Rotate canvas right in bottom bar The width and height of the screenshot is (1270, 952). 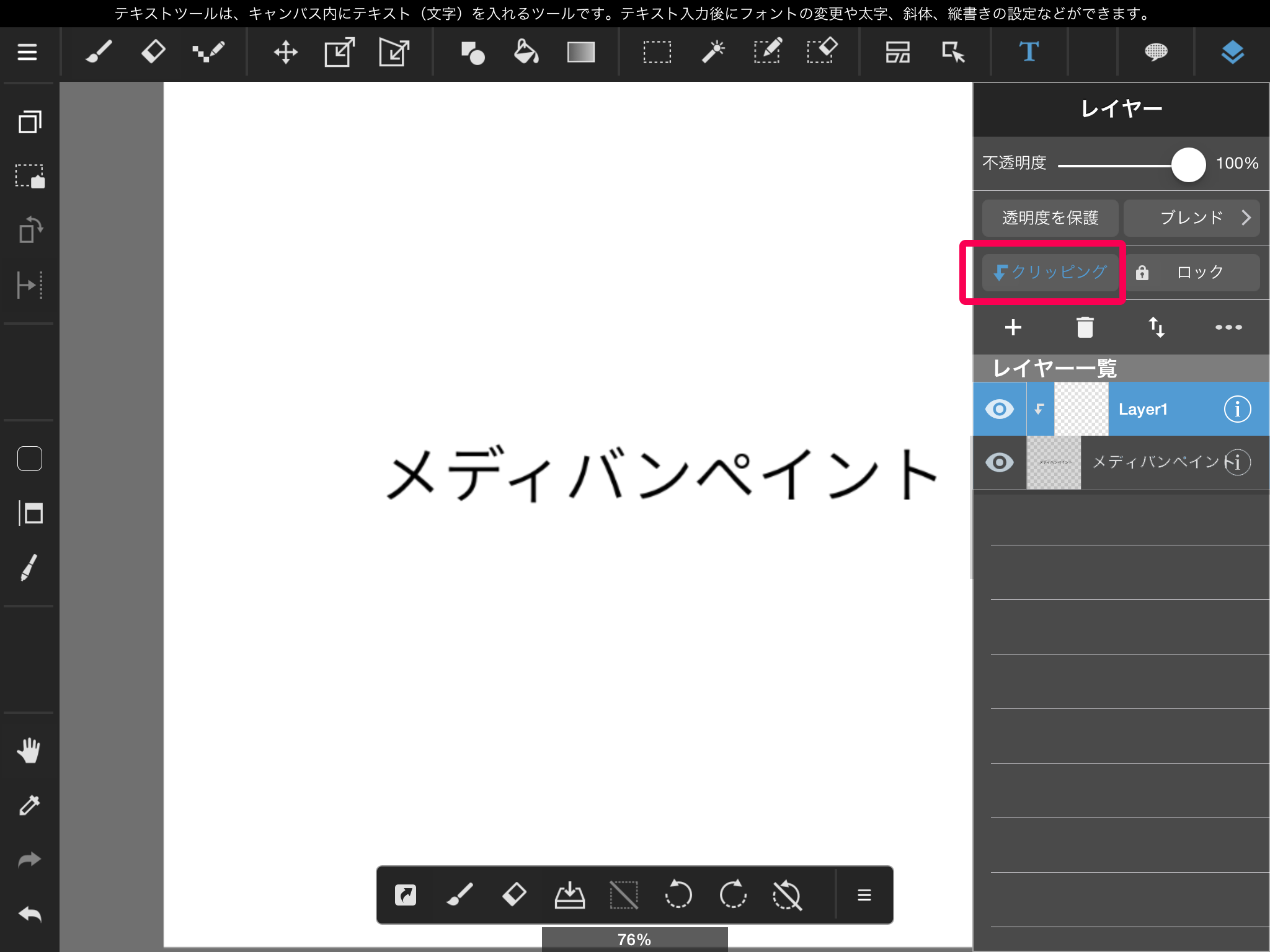coord(733,895)
